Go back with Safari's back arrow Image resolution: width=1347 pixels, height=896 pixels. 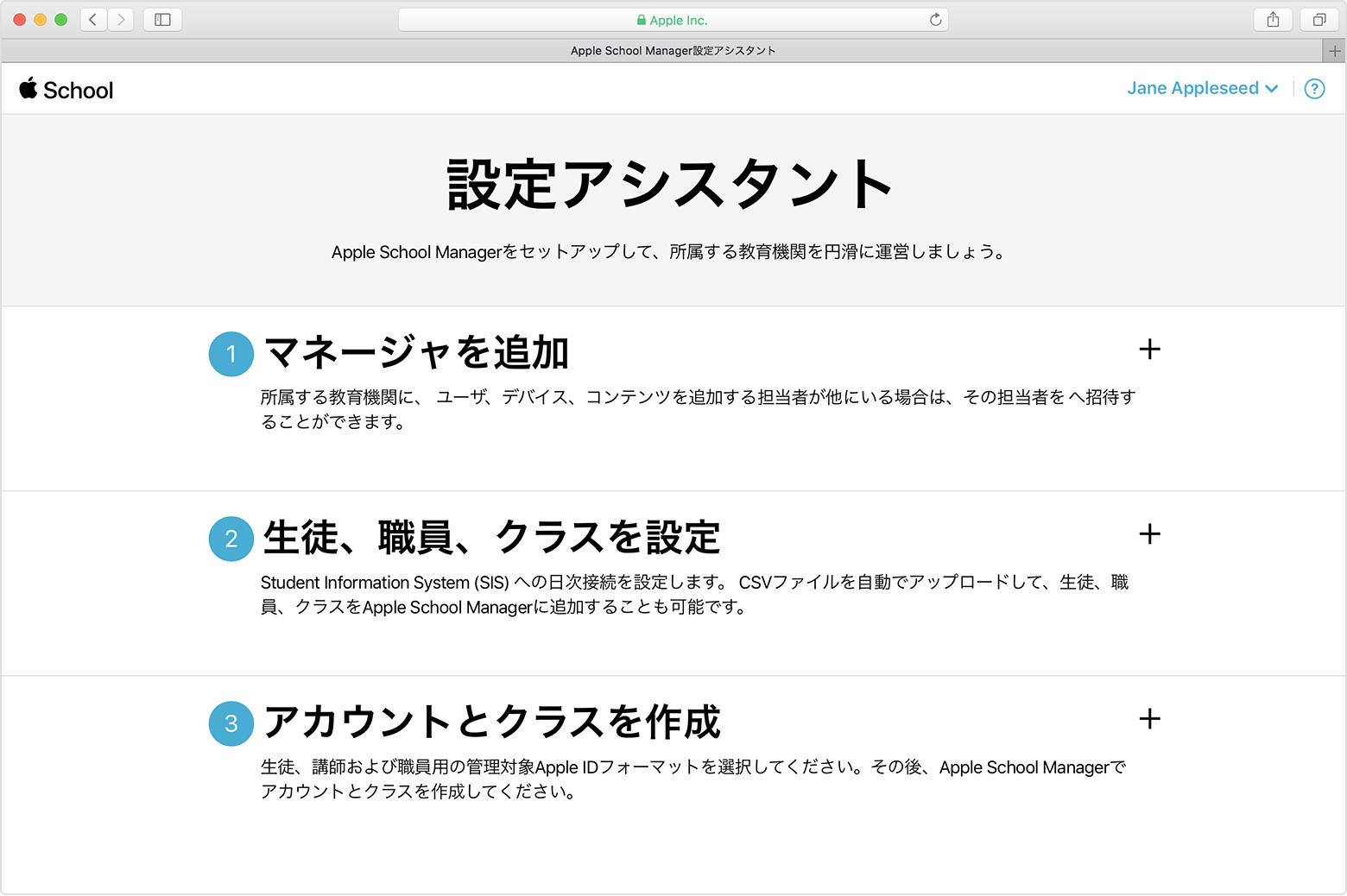[93, 19]
